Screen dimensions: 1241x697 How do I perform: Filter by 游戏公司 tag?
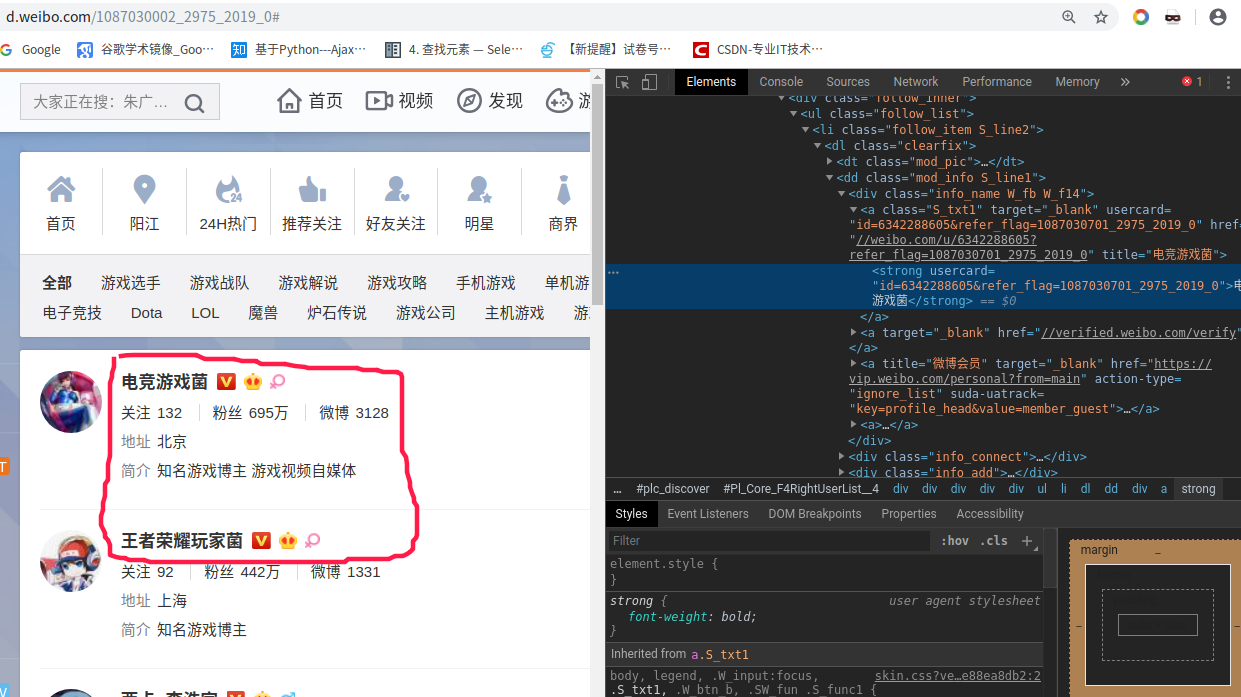pos(426,313)
